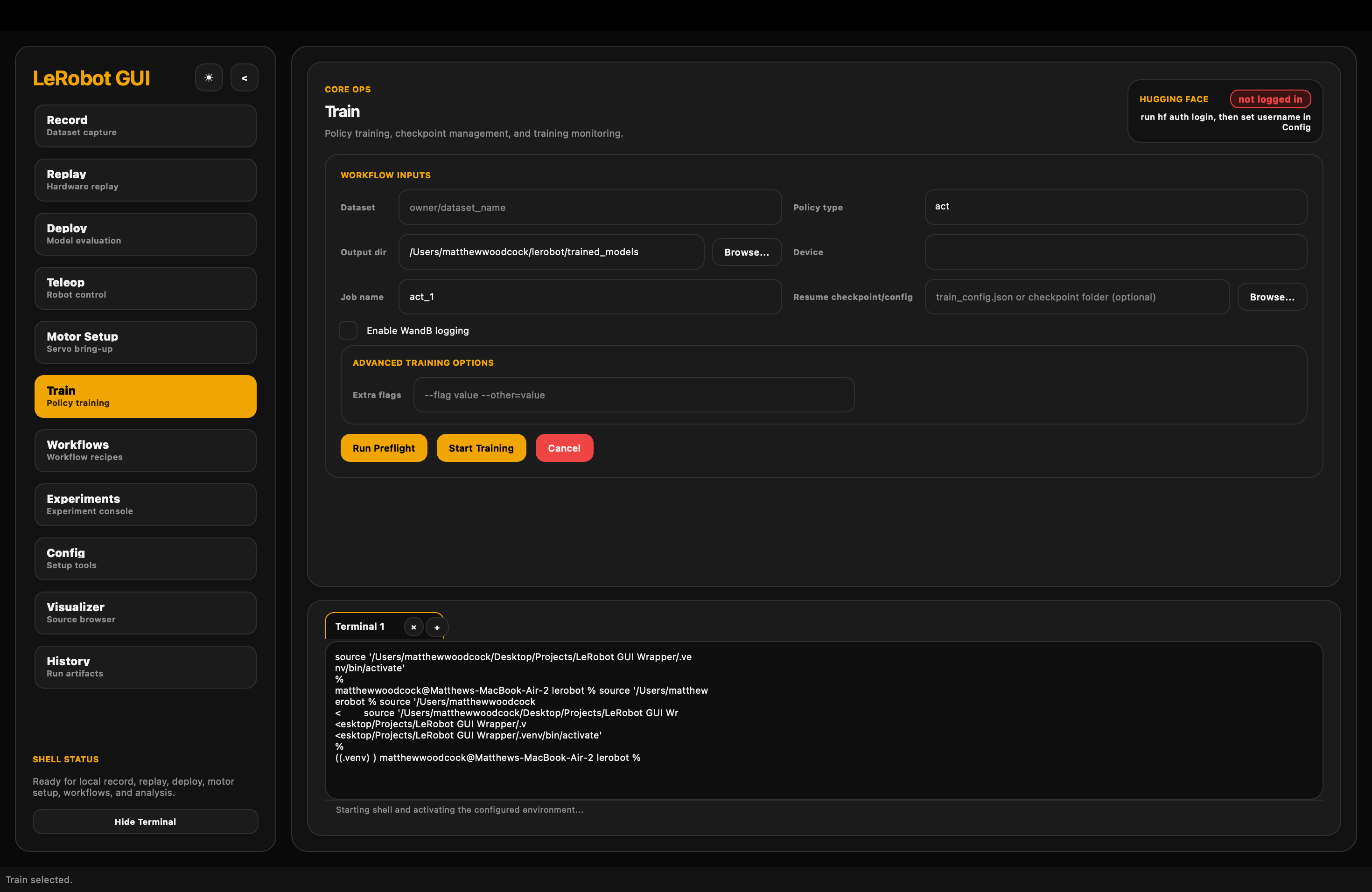Open the Device selector field
The width and height of the screenshot is (1372, 892).
click(1115, 252)
